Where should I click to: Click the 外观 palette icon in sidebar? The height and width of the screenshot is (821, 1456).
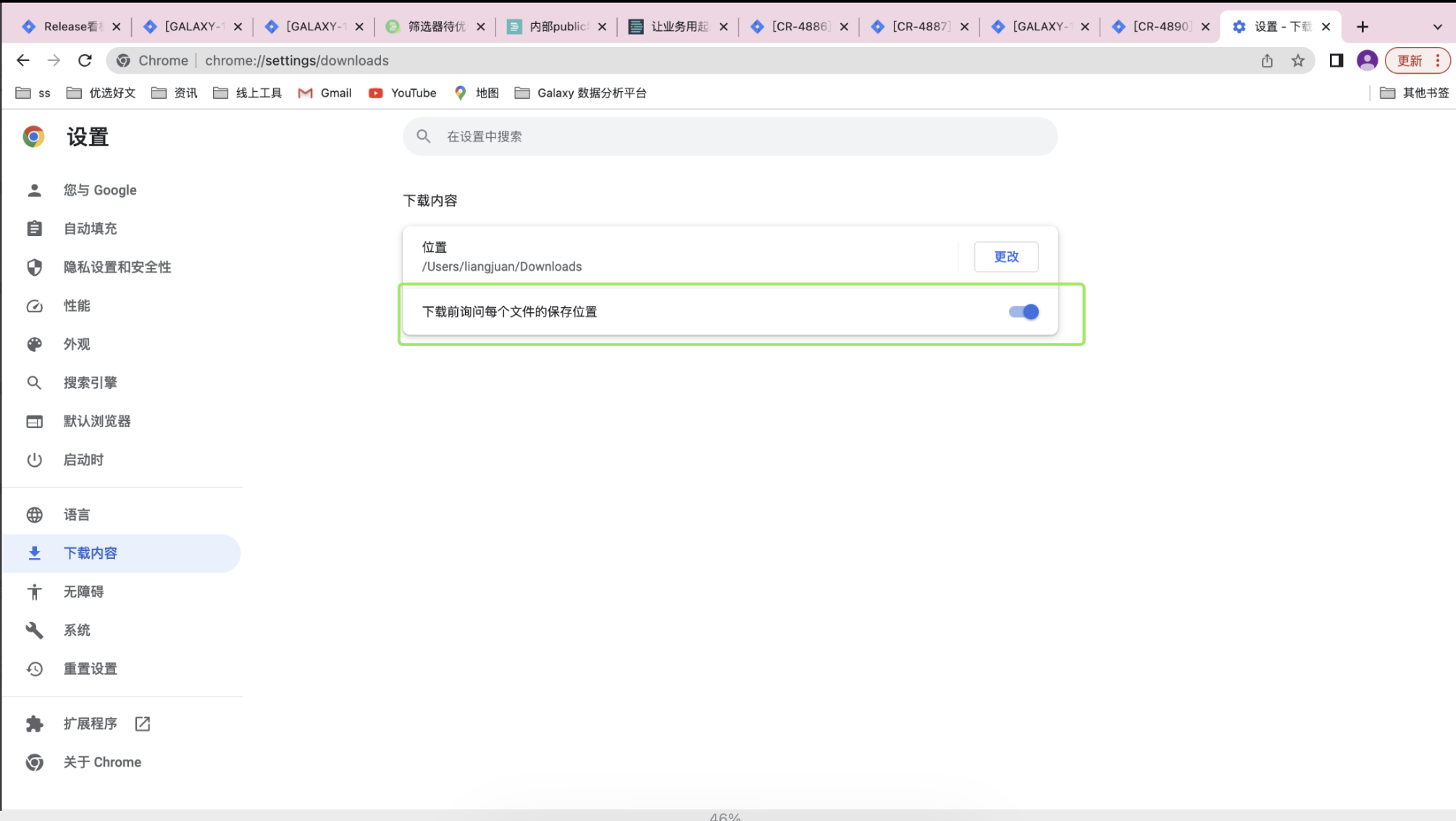click(x=34, y=344)
